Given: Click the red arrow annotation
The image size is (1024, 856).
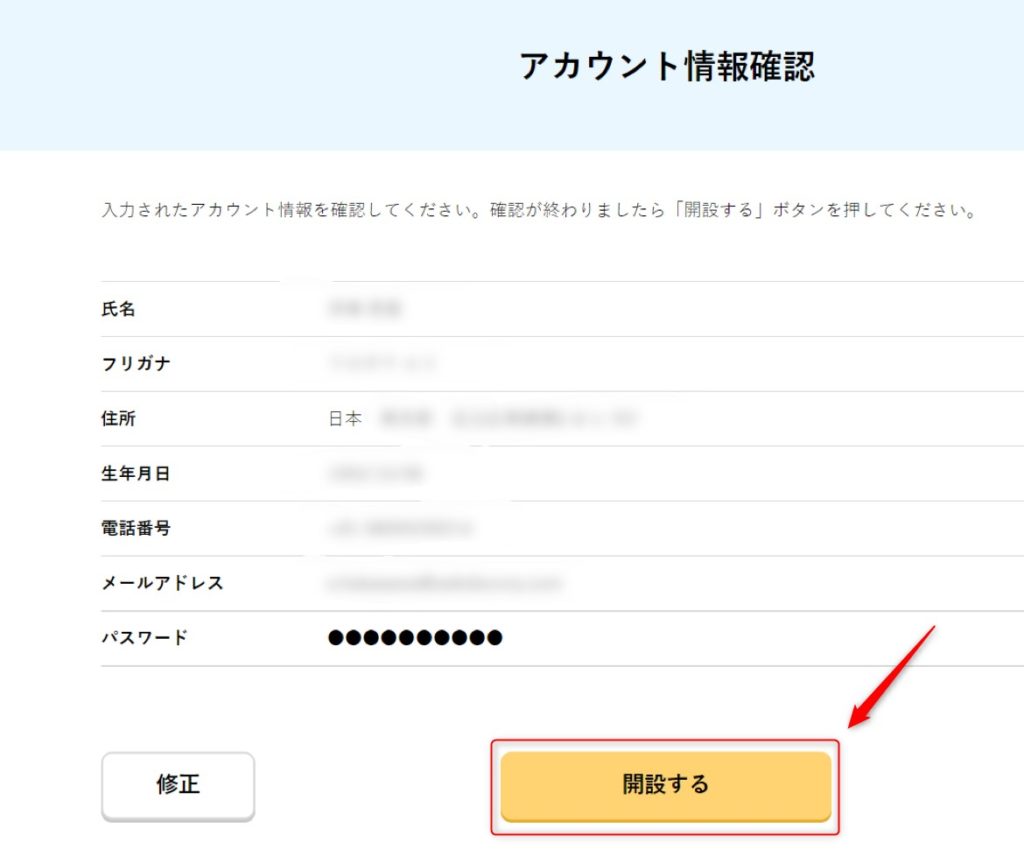Looking at the screenshot, I should point(892,676).
